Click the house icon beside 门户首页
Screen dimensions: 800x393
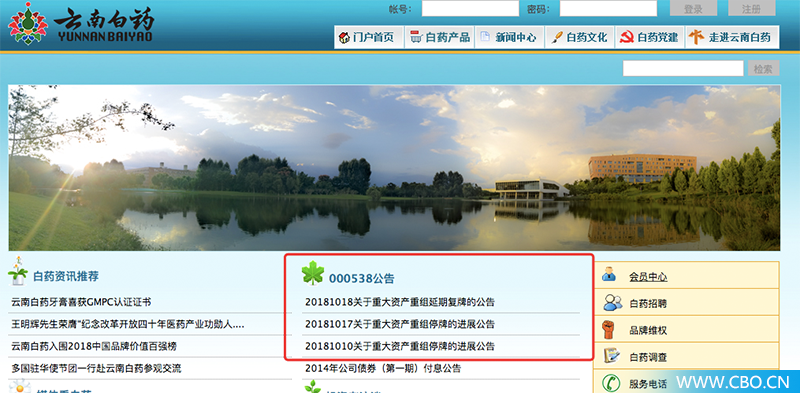click(344, 37)
